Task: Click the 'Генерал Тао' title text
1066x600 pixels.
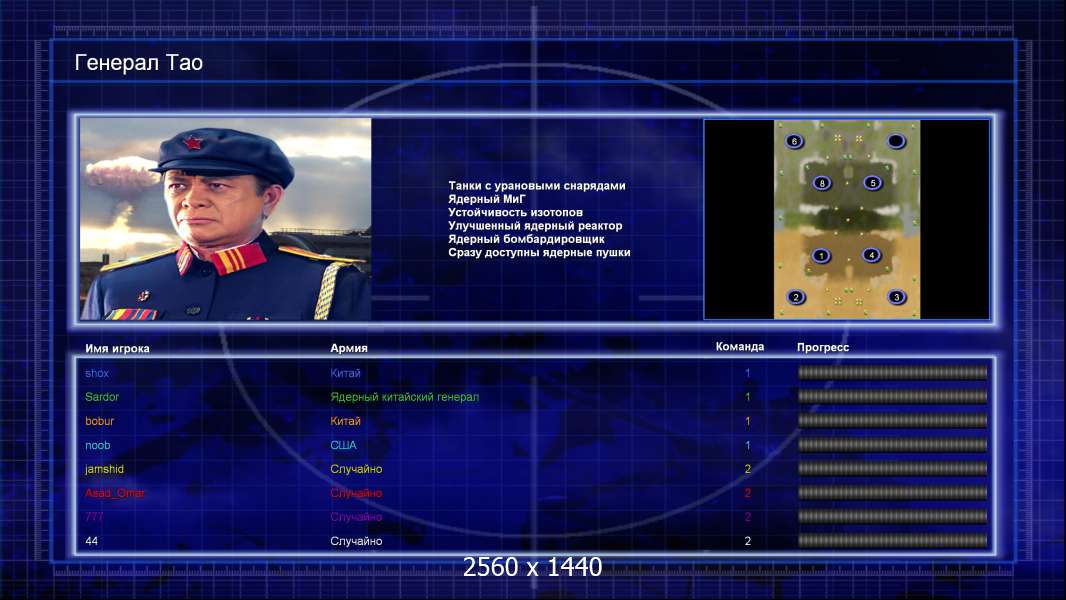Action: (139, 63)
